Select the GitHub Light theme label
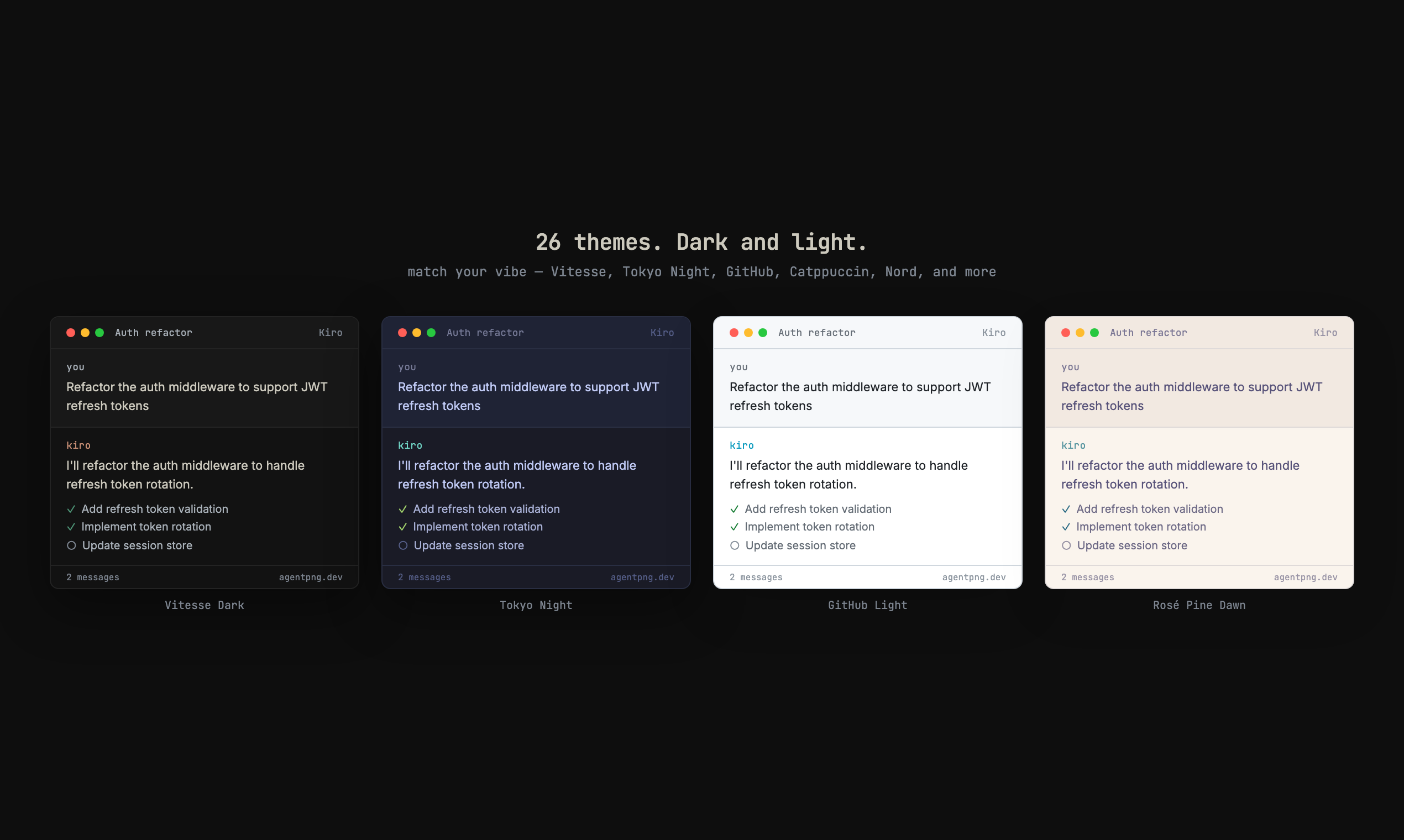The height and width of the screenshot is (840, 1404). point(867,605)
